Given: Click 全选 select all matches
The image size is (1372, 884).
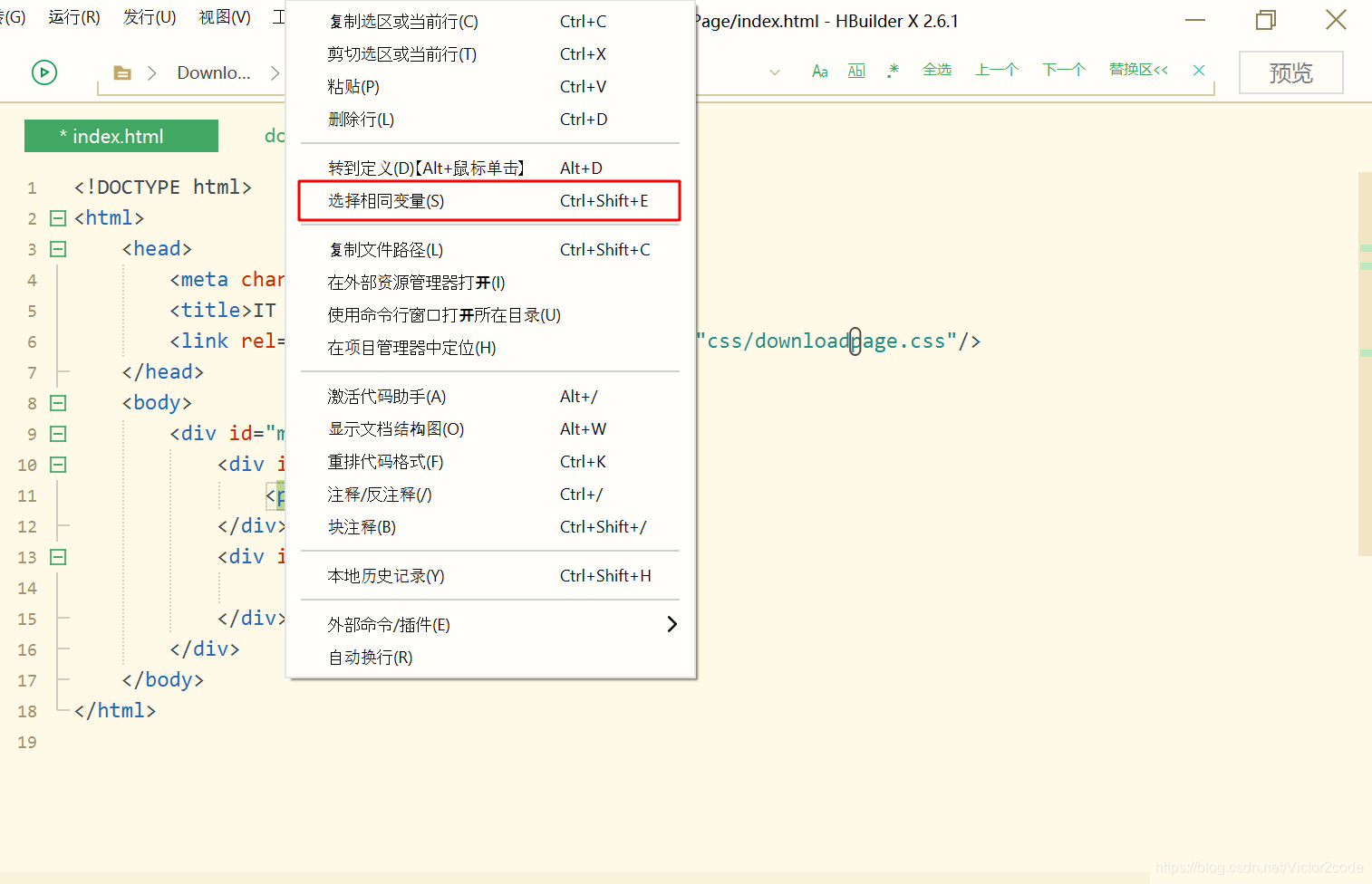Looking at the screenshot, I should [937, 70].
